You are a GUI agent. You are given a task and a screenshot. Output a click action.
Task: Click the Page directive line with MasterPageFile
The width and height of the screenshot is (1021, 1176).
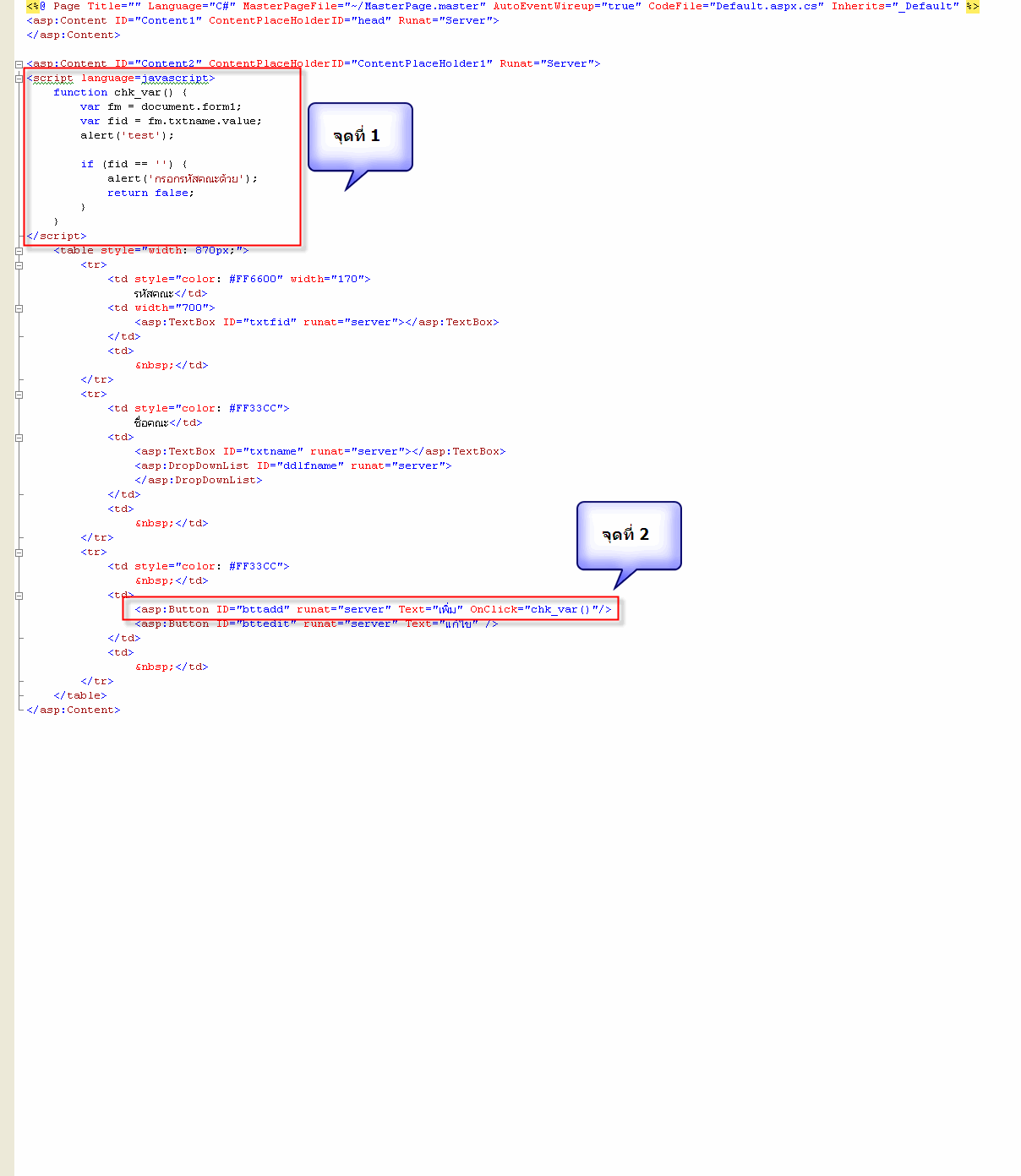[503, 6]
